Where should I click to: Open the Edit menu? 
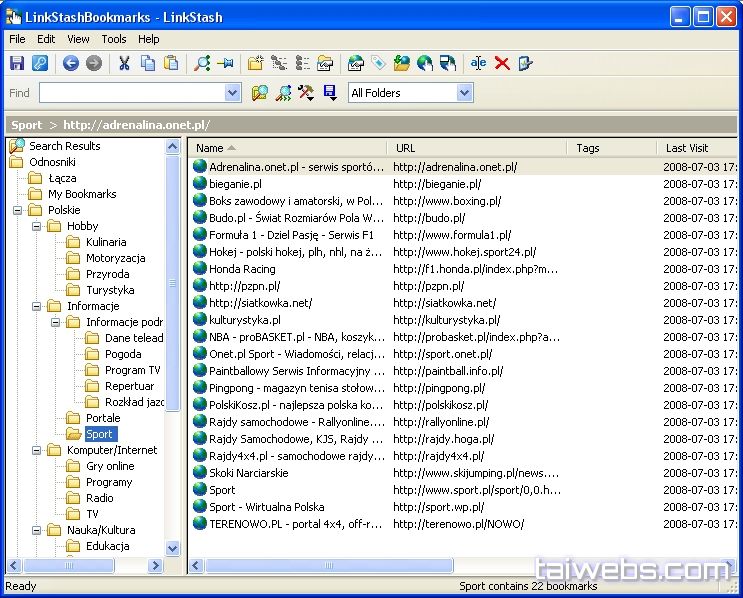coord(46,39)
